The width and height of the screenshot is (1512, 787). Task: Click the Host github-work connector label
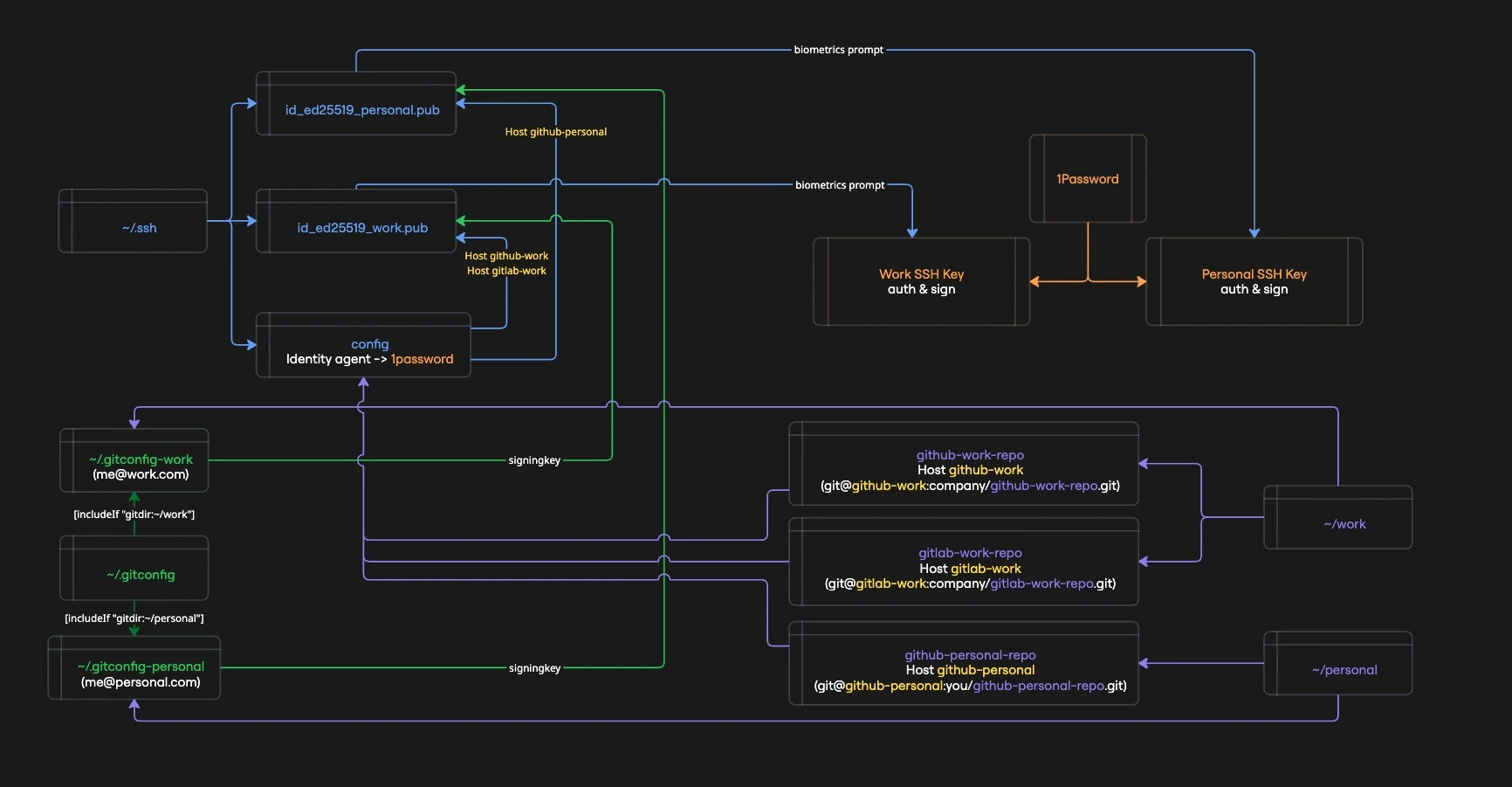[x=506, y=256]
